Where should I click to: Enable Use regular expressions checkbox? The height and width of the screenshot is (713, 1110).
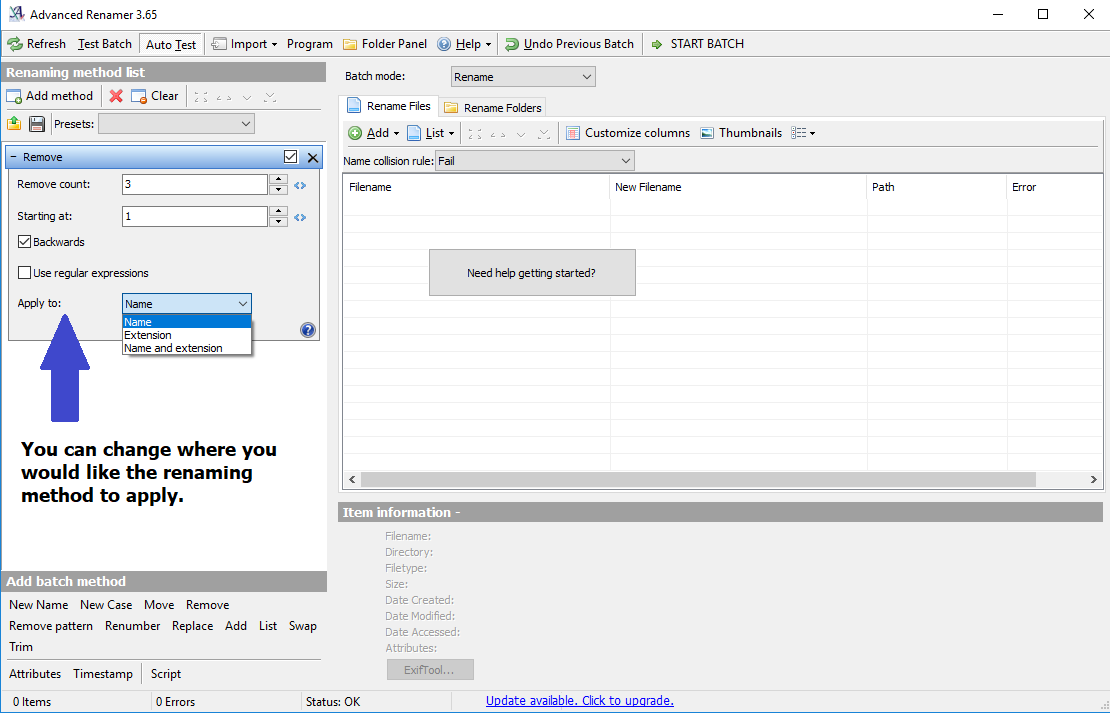24,273
